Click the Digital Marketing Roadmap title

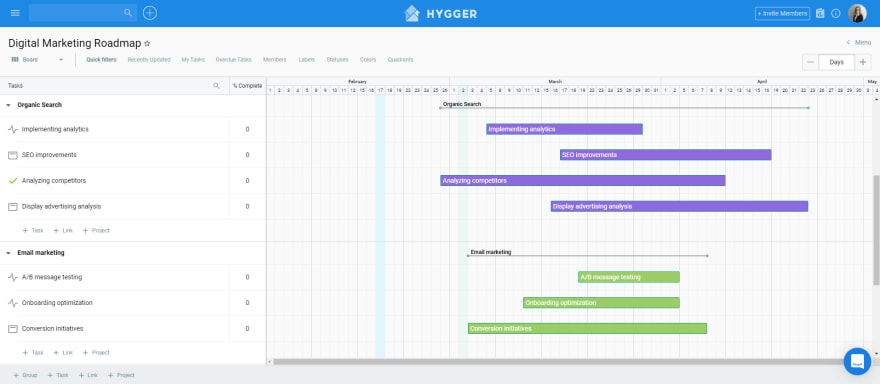(x=75, y=43)
